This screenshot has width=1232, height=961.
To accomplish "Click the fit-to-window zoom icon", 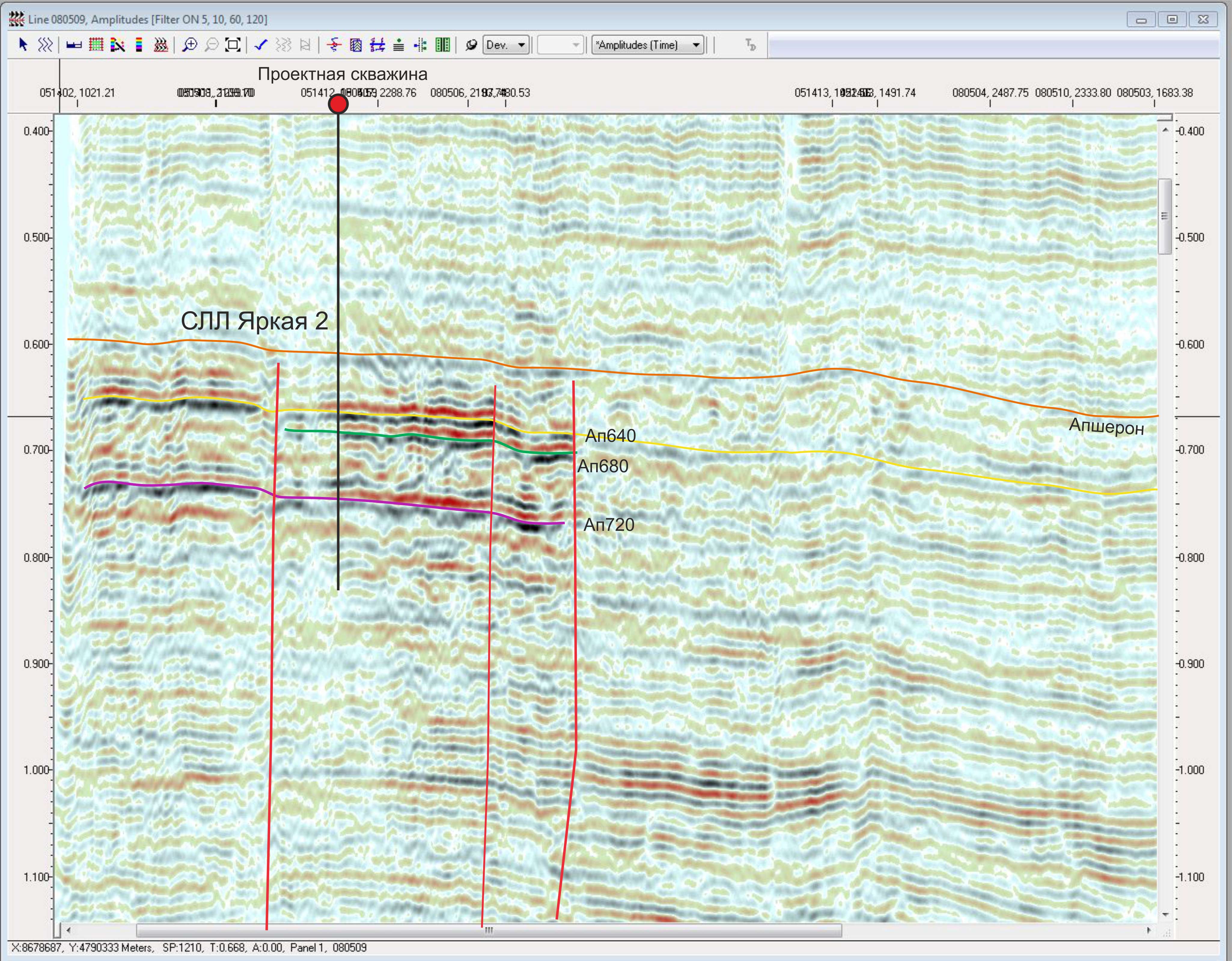I will (232, 44).
